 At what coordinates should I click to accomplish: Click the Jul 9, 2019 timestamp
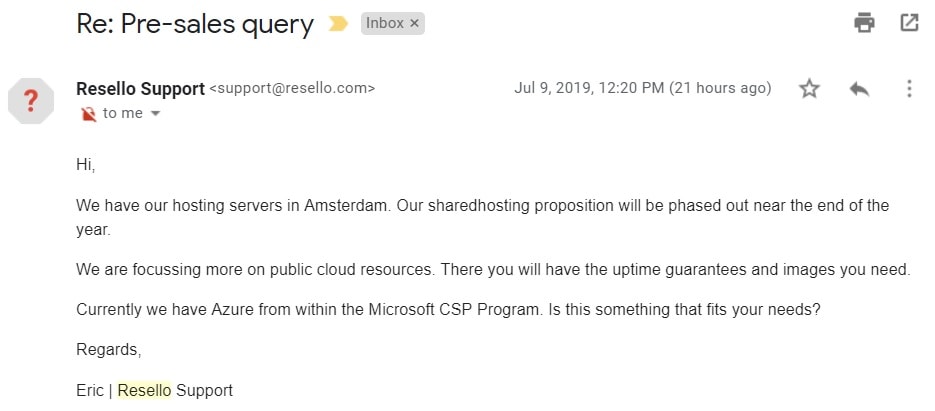(643, 88)
